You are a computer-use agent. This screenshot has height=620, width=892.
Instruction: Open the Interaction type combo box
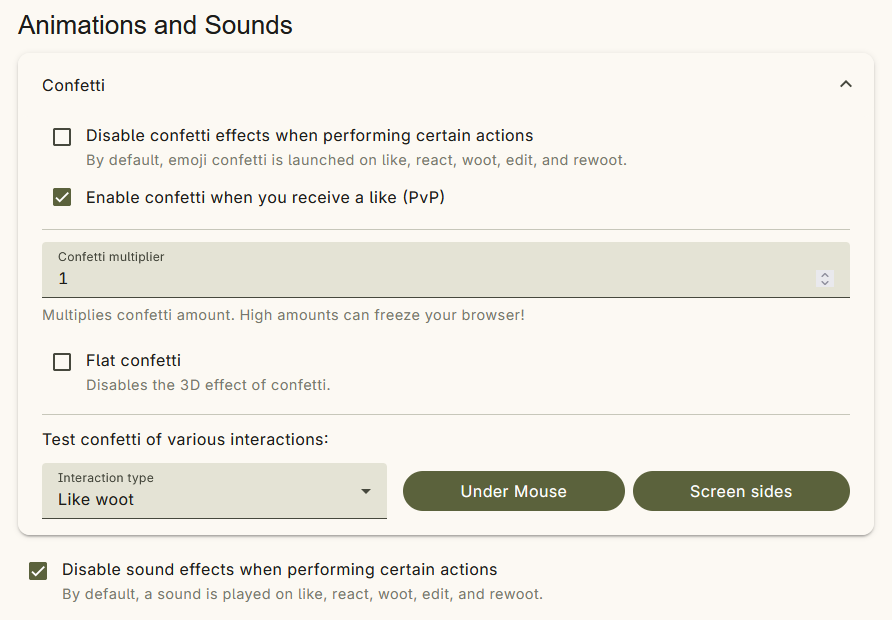pos(213,491)
